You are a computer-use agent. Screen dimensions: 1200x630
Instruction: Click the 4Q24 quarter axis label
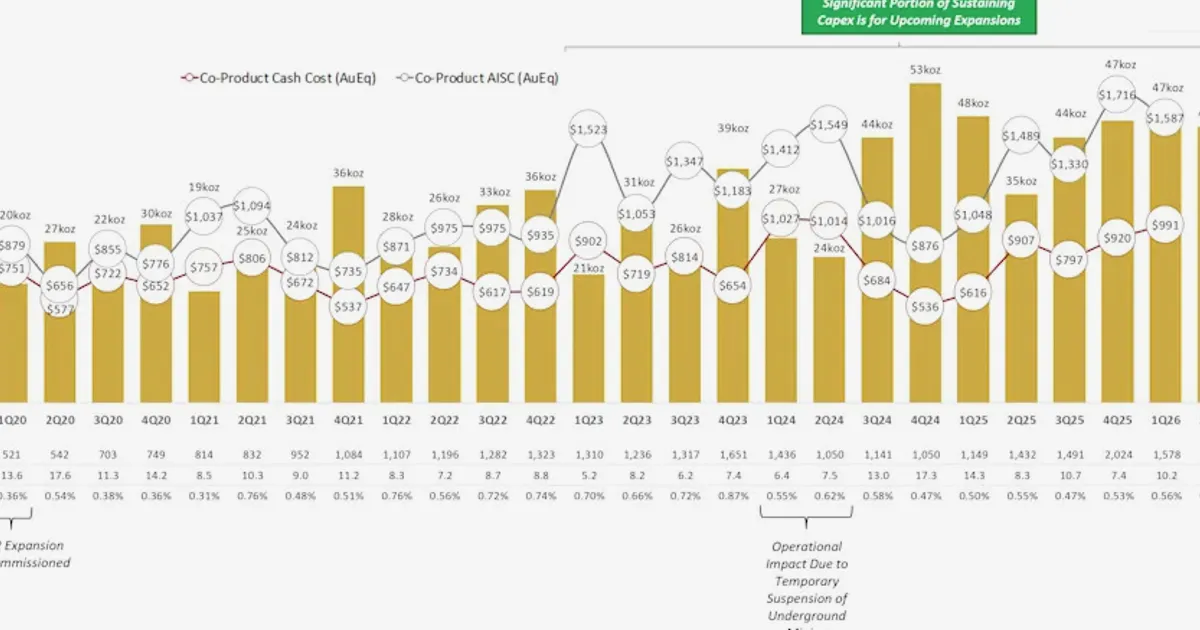925,421
